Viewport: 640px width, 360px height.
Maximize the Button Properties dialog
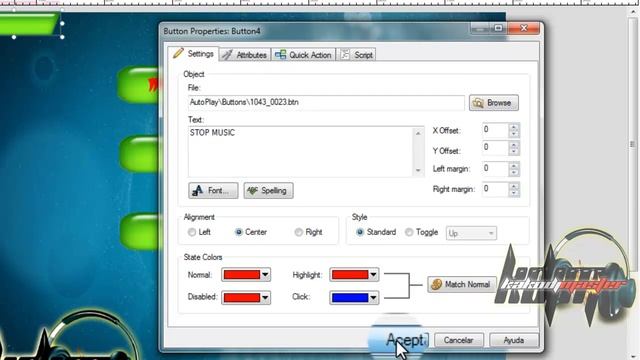point(498,28)
